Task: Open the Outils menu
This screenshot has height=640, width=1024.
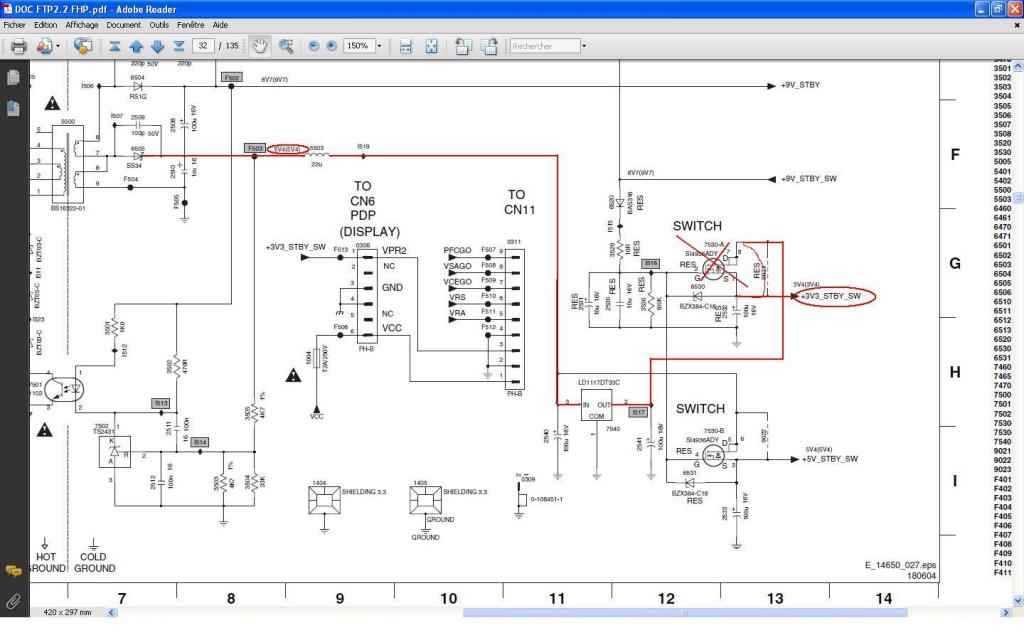Action: [159, 25]
